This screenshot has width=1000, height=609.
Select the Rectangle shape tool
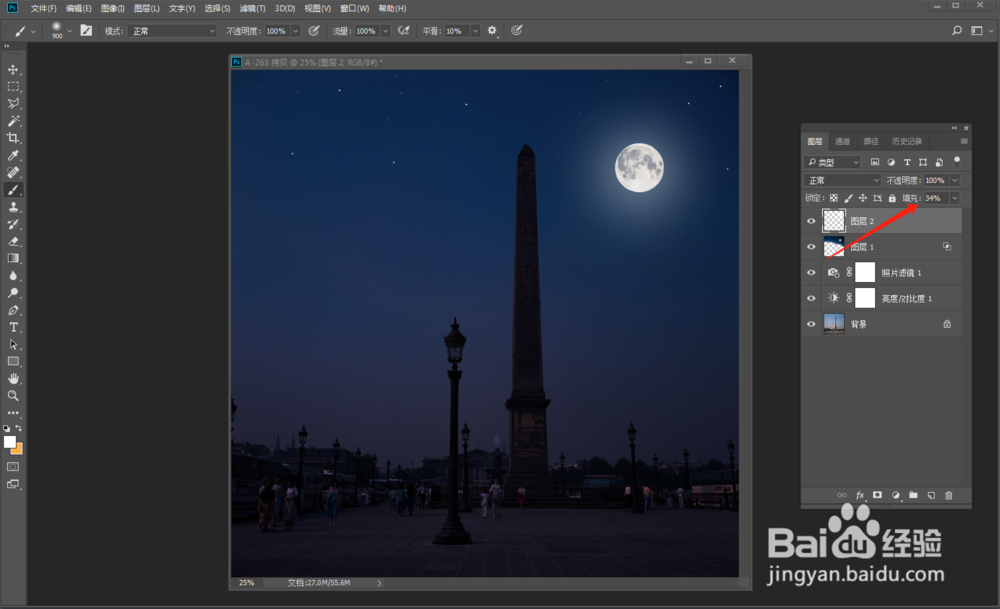(13, 362)
